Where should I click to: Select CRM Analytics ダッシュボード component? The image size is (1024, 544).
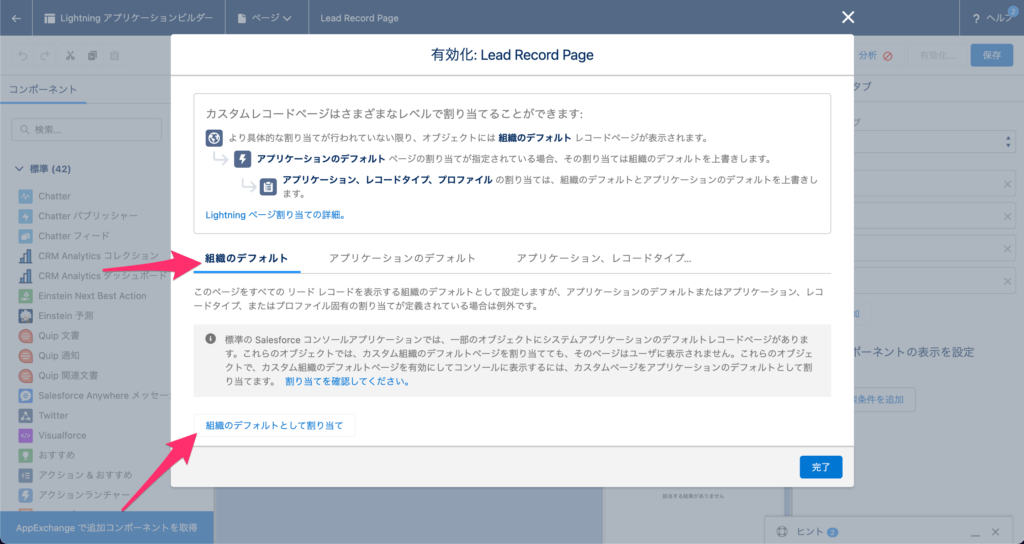point(93,276)
